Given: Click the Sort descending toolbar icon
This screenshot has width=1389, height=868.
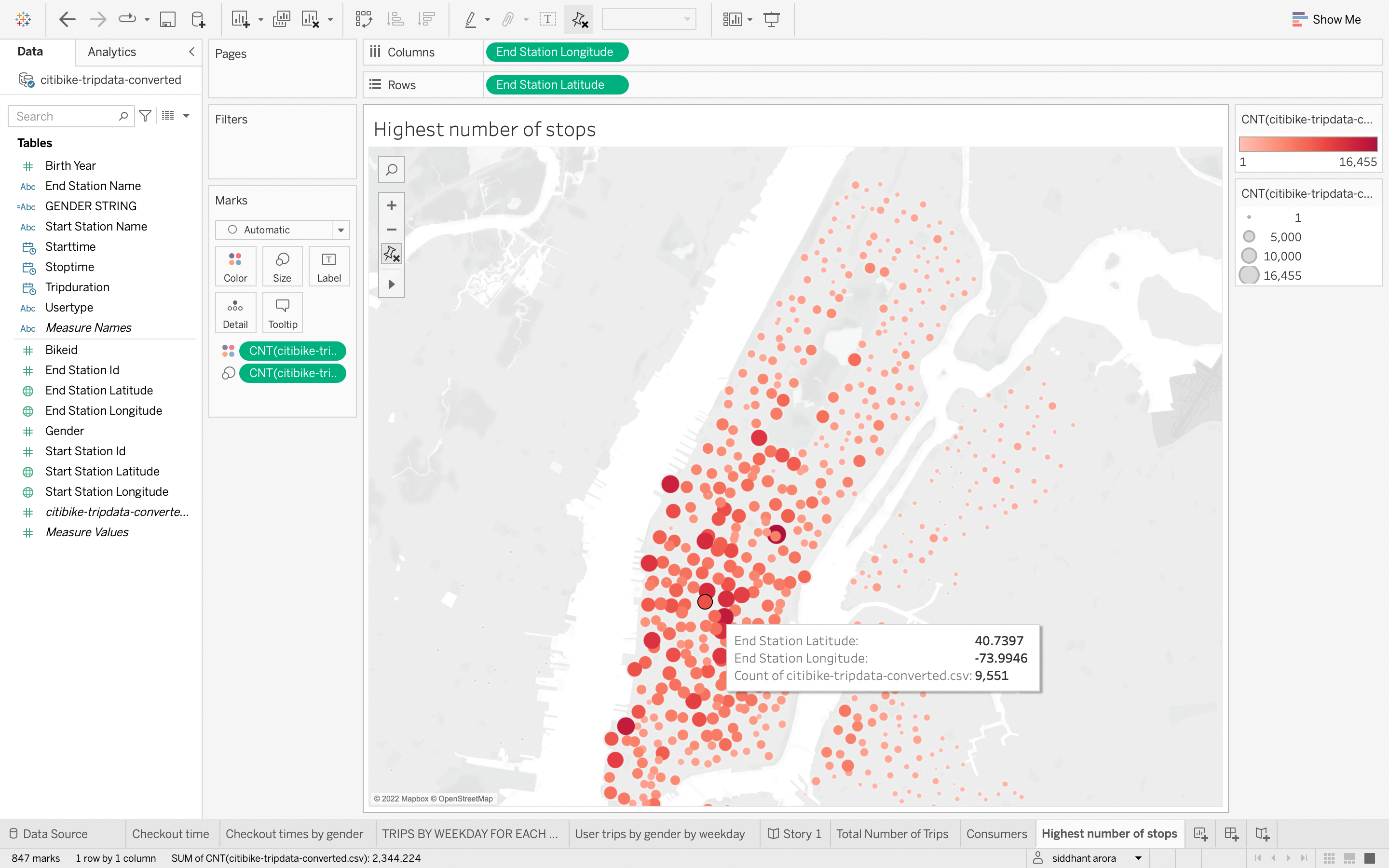Looking at the screenshot, I should point(426,19).
